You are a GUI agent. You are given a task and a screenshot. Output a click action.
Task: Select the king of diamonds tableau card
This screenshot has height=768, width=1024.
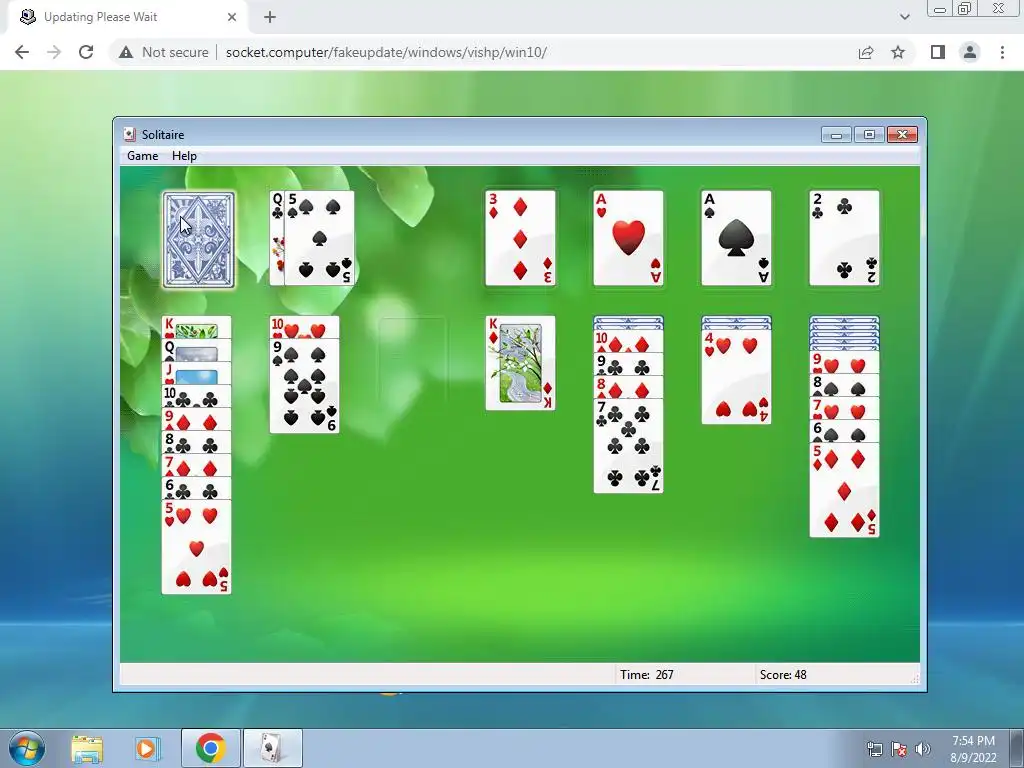point(520,363)
